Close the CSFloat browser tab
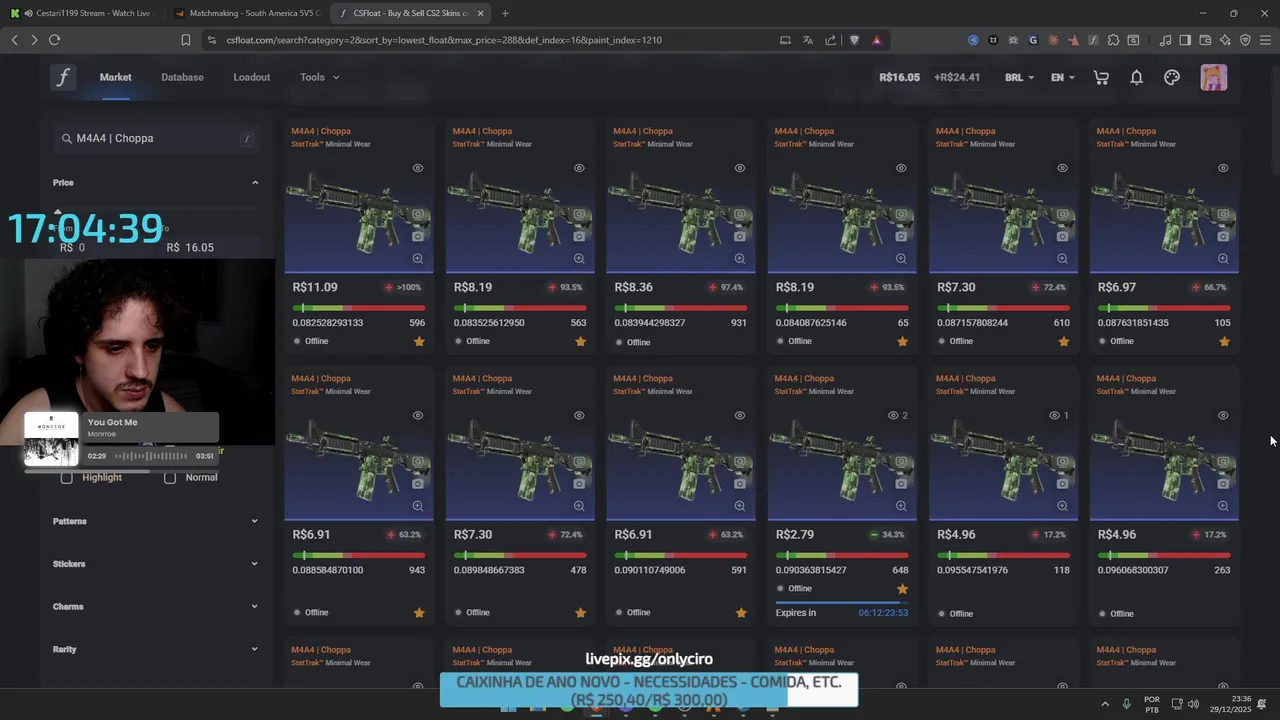The image size is (1280, 720). pos(480,13)
